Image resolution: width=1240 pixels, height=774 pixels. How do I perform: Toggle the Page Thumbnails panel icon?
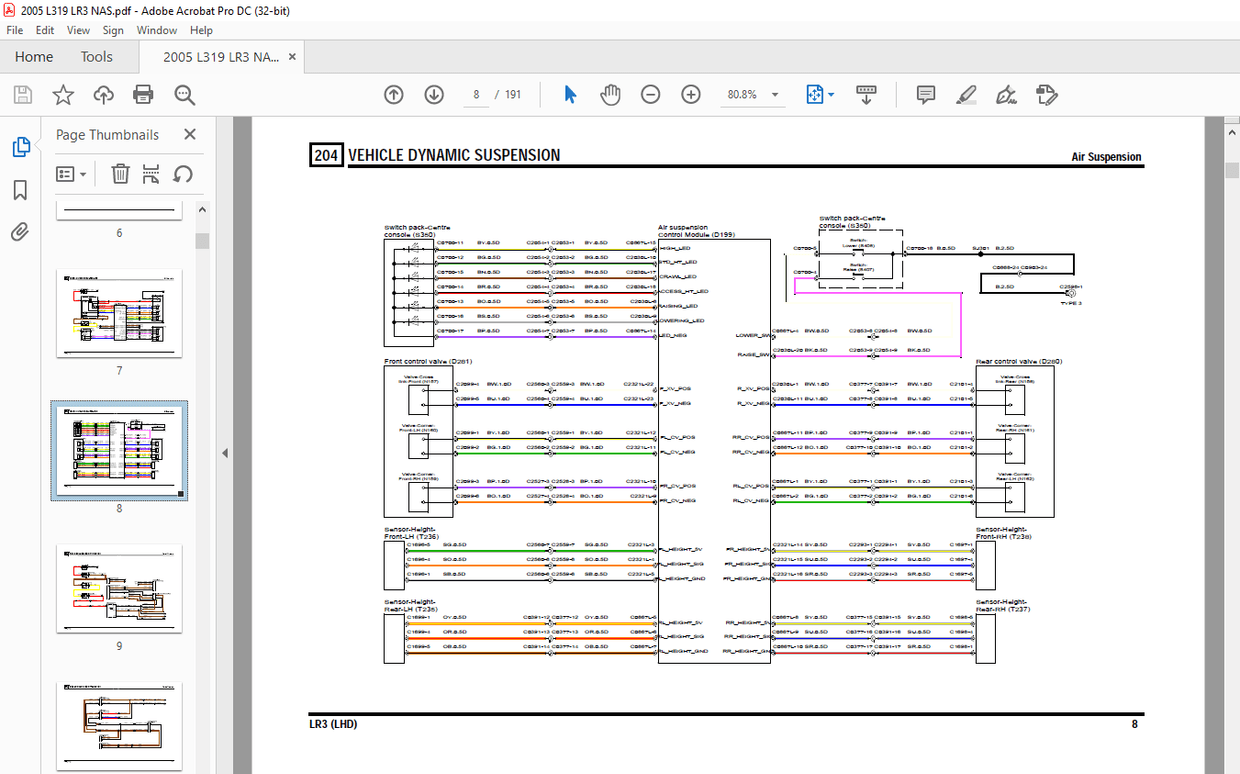click(x=20, y=148)
